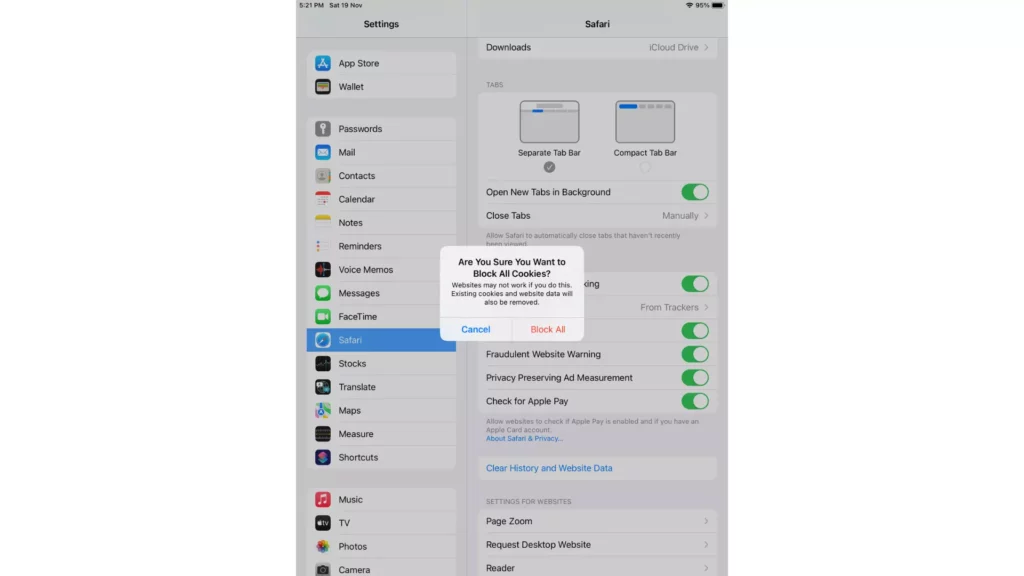Open the Reminders icon
1024x576 pixels.
click(323, 246)
